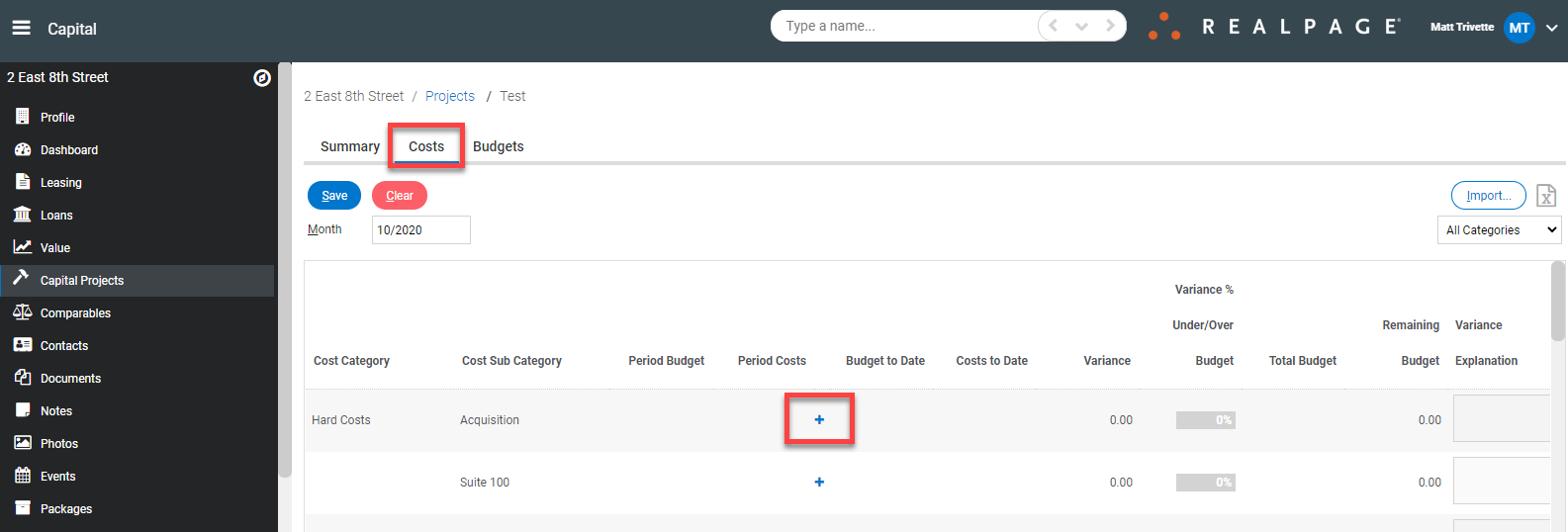This screenshot has width=1568, height=532.
Task: Click the Save button
Action: tap(334, 196)
